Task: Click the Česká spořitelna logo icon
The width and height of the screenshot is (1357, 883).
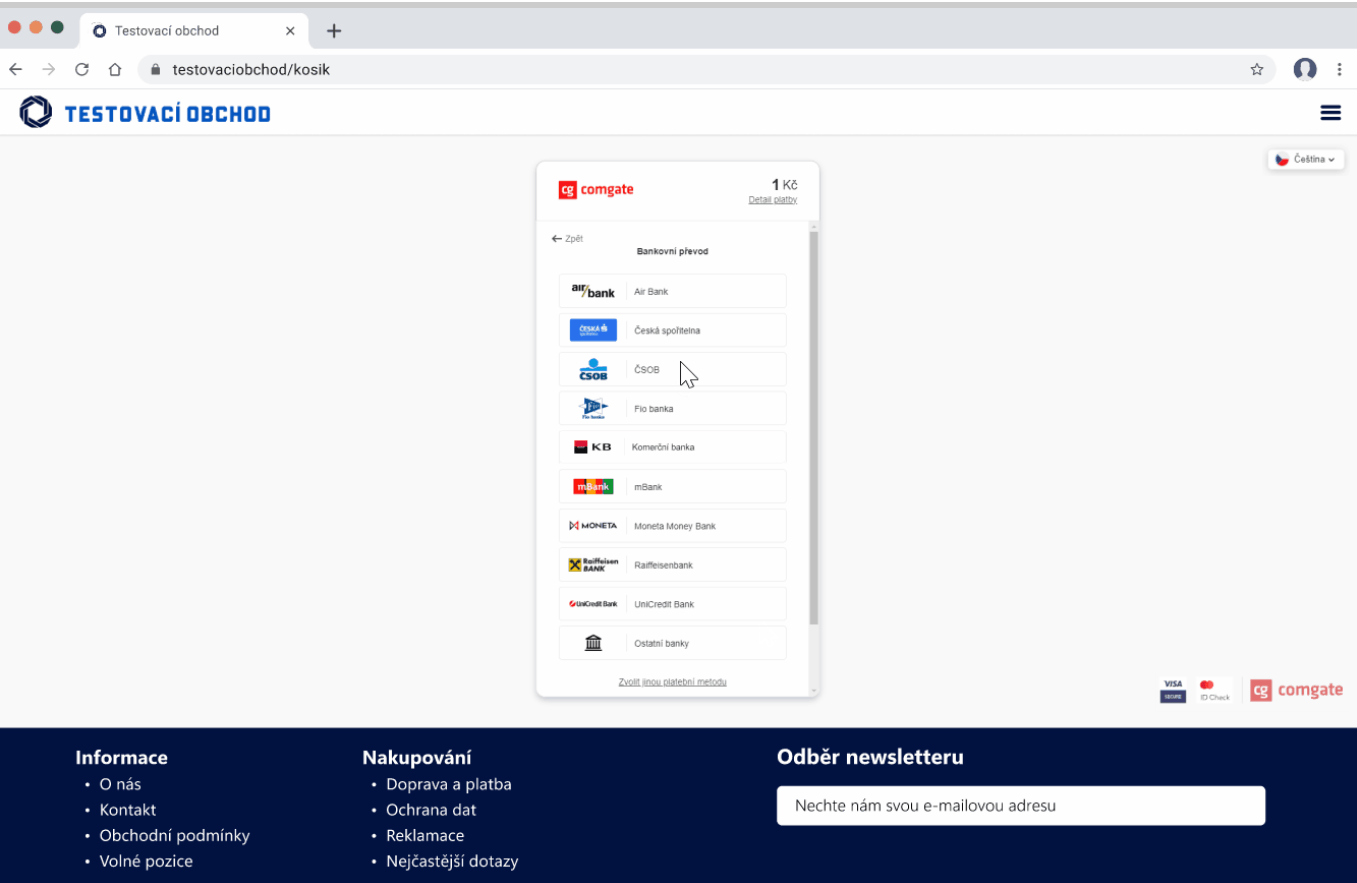Action: [x=593, y=330]
